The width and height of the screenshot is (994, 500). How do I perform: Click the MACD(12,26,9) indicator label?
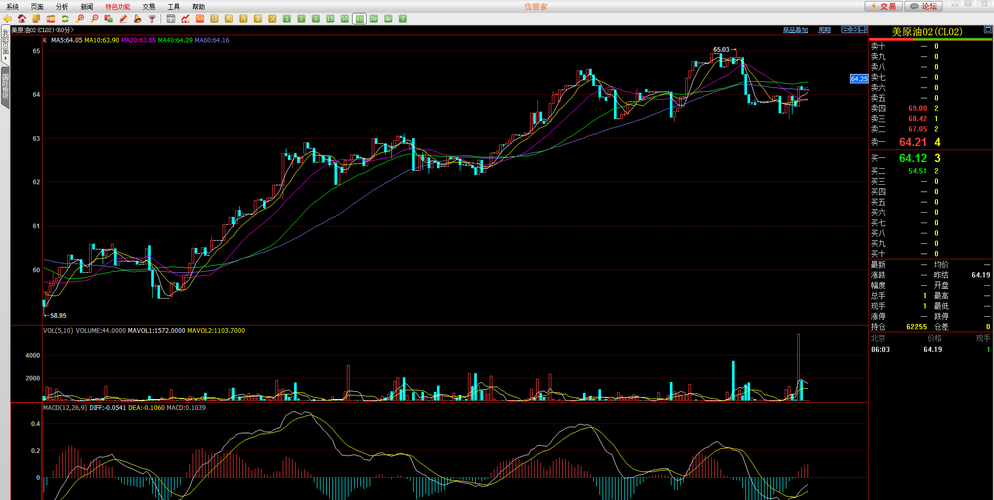click(65, 407)
